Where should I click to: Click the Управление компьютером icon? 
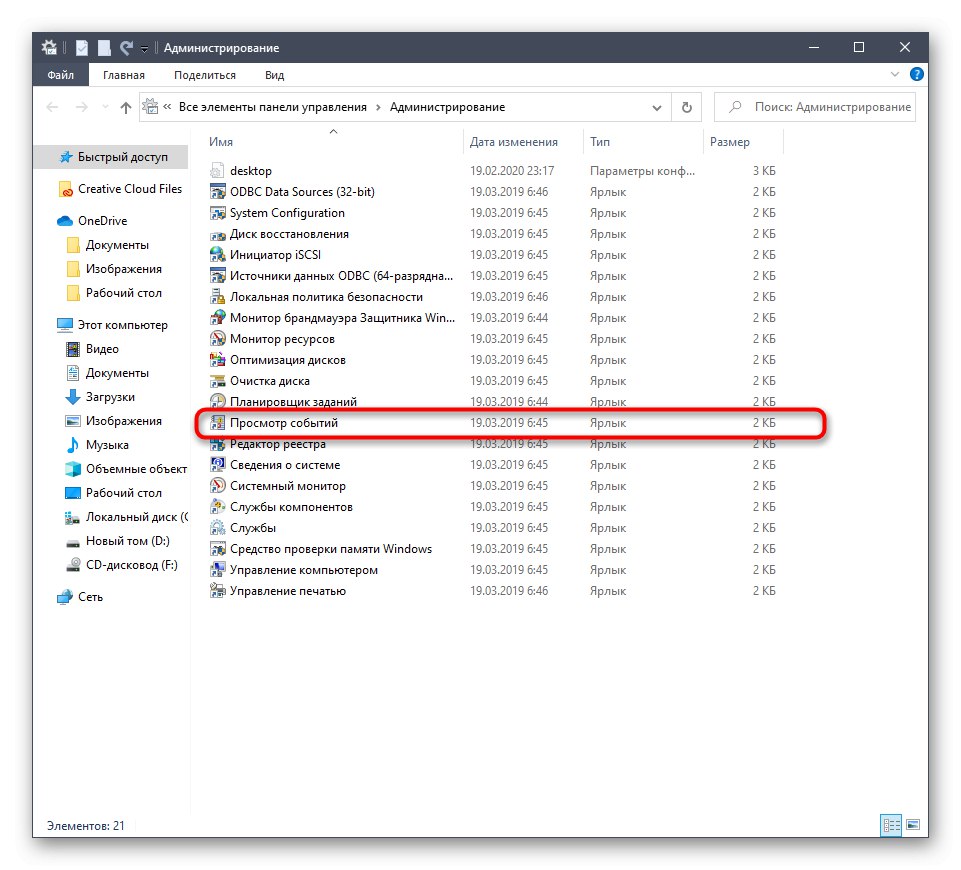pyautogui.click(x=218, y=570)
